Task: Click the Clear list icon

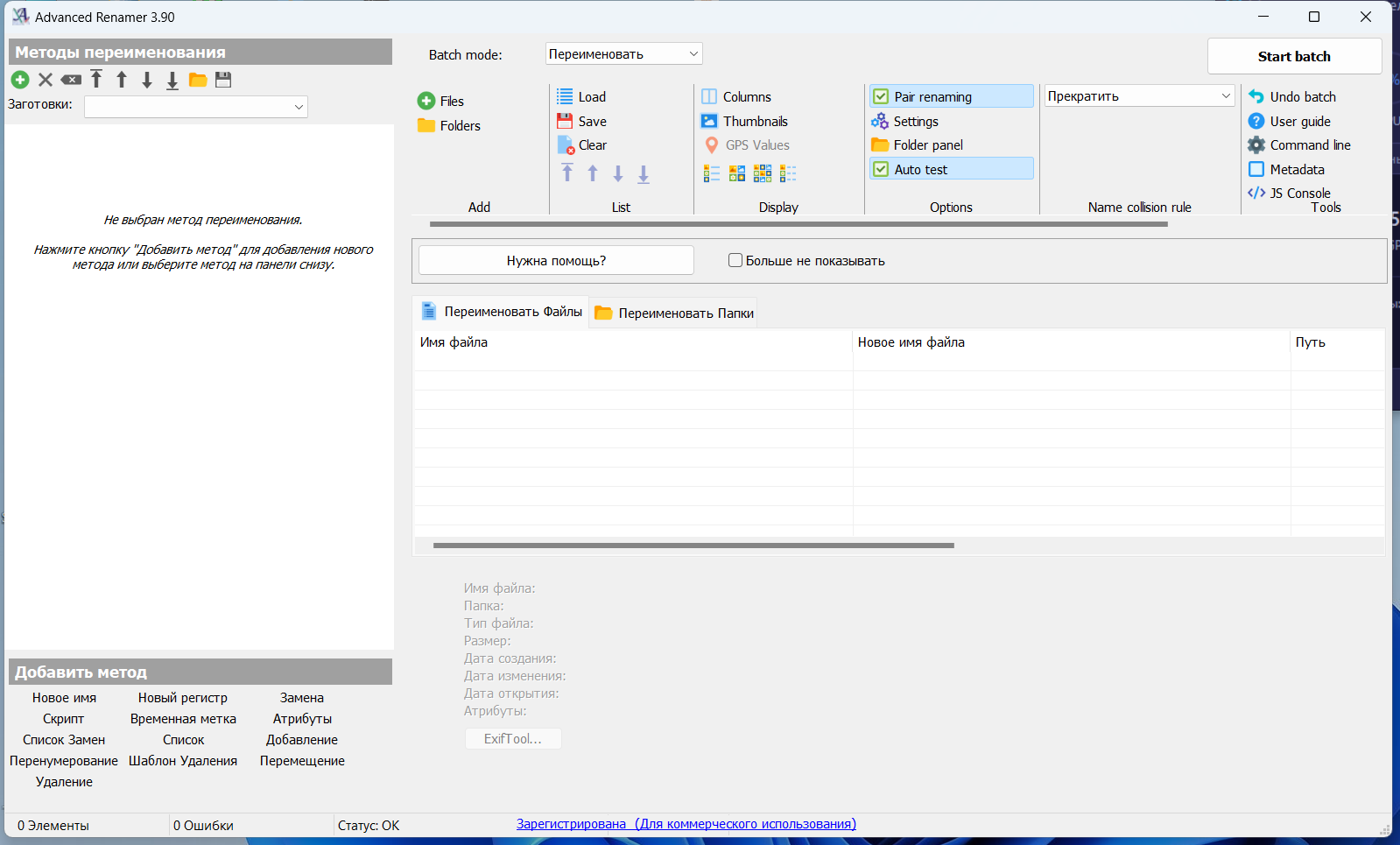Action: coord(566,145)
